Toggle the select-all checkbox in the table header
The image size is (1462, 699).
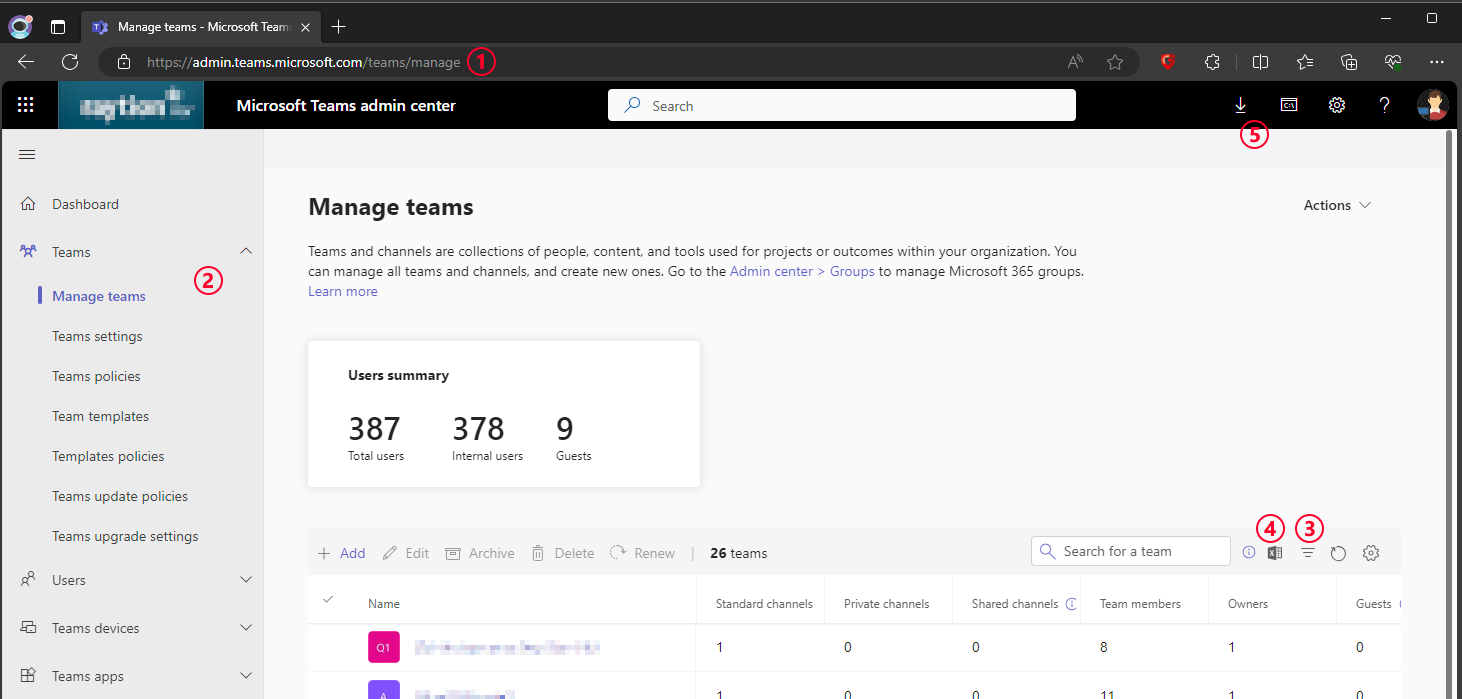(x=328, y=597)
